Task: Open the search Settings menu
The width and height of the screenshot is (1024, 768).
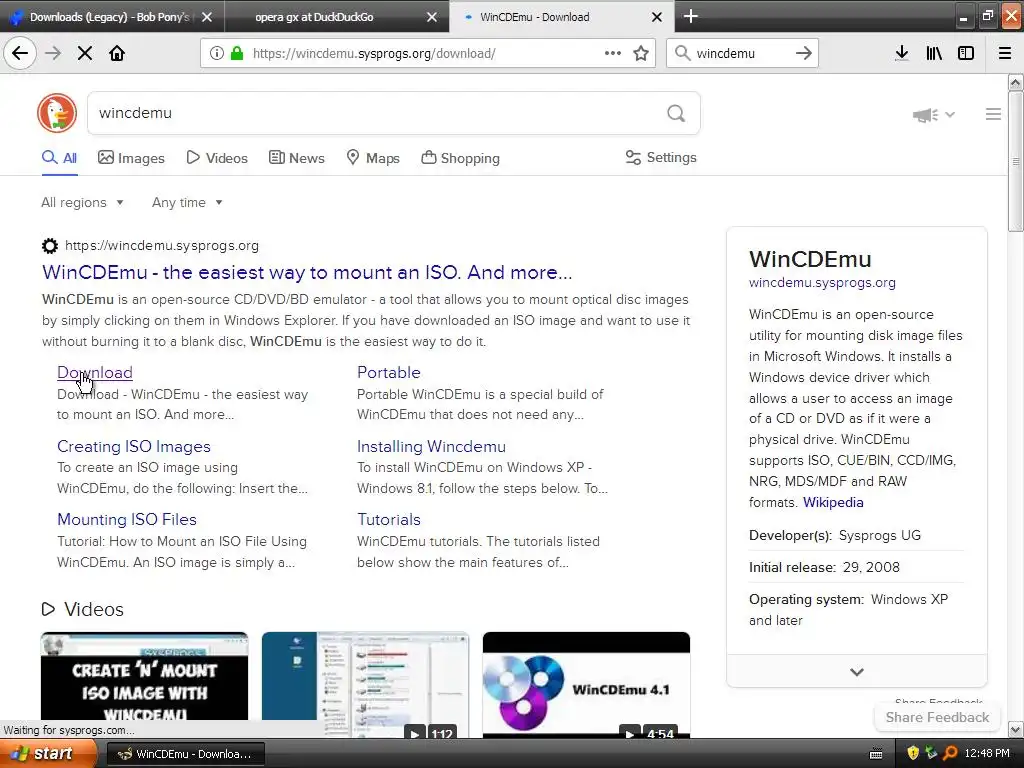Action: point(661,157)
